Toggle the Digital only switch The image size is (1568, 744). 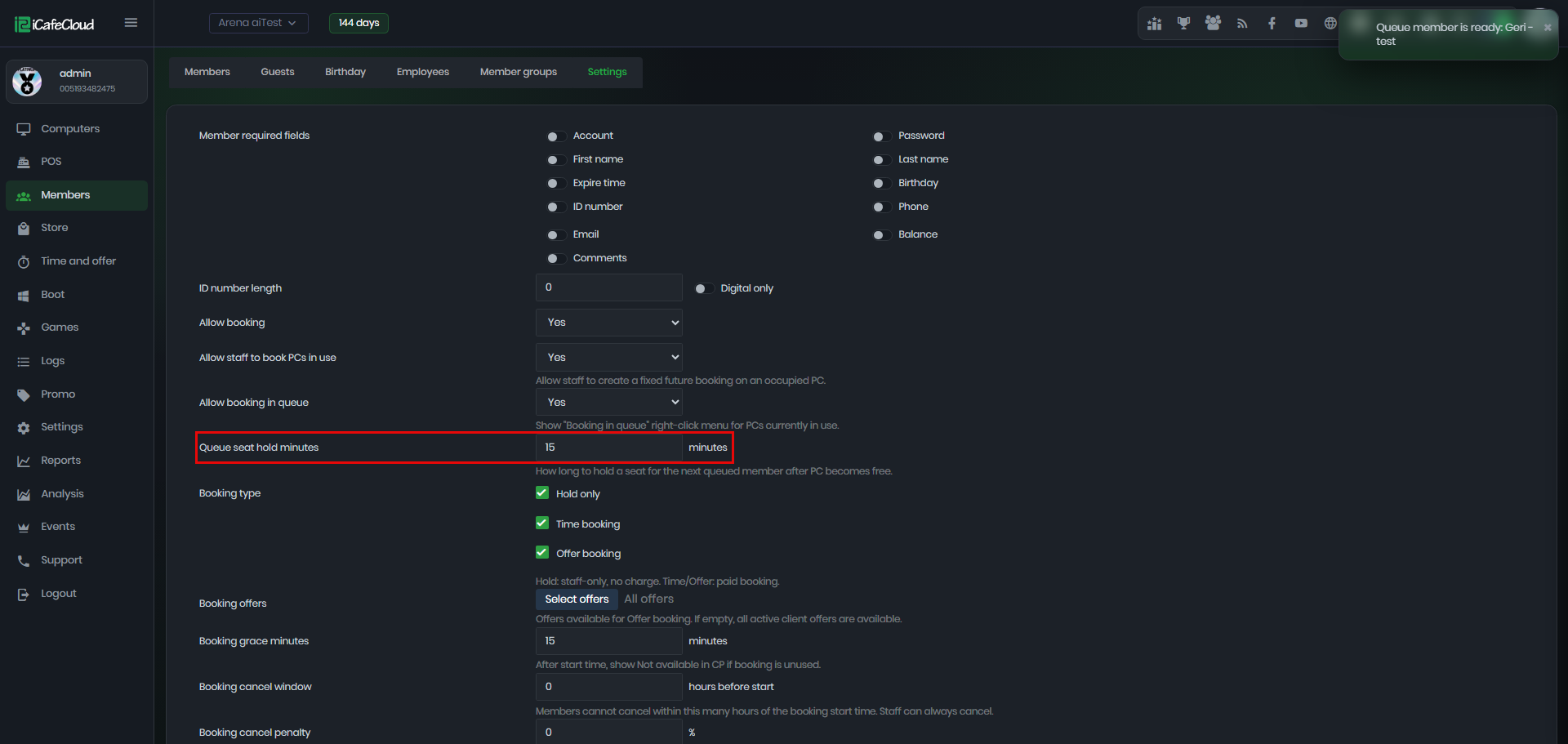click(704, 288)
